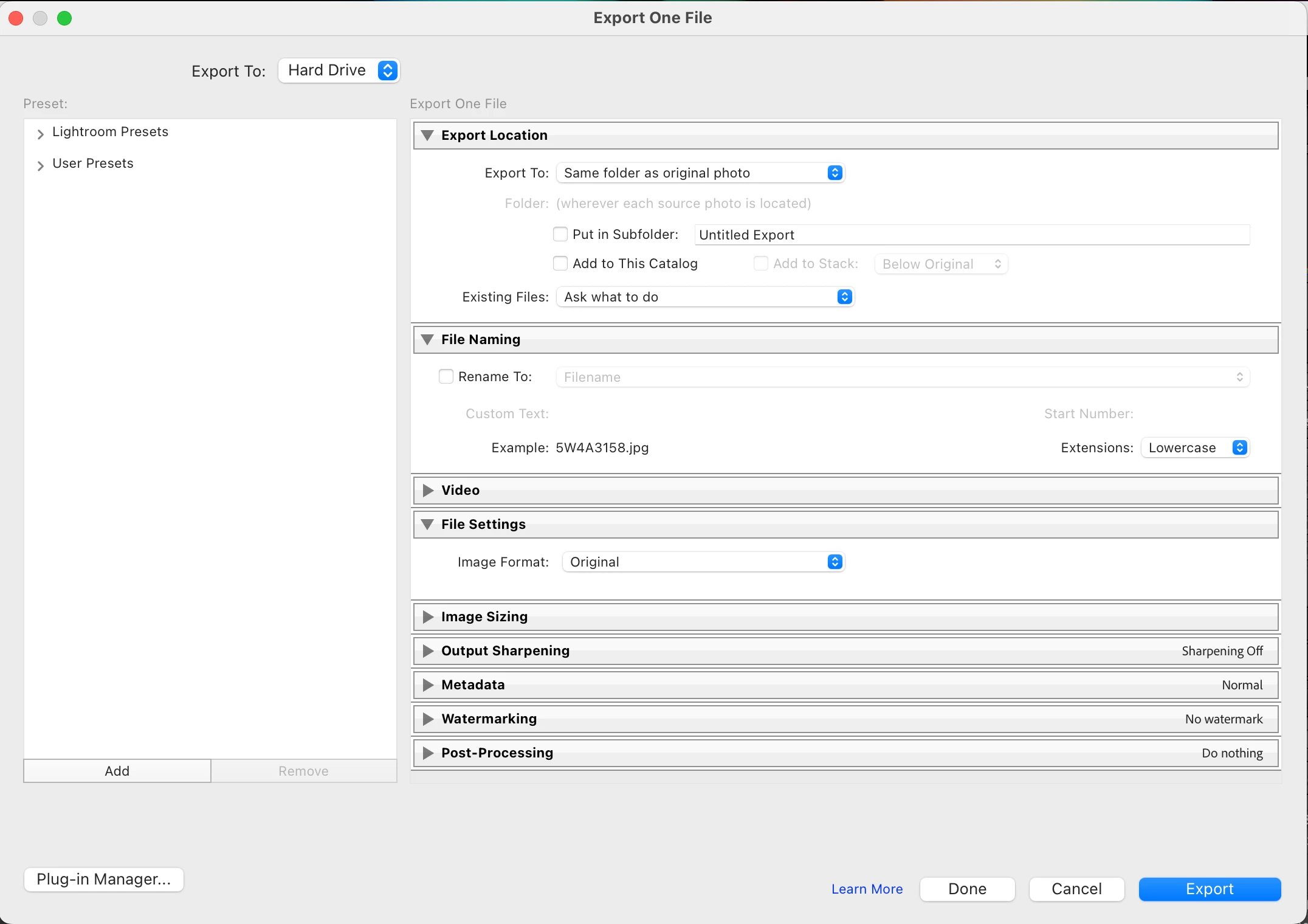
Task: Toggle the Rename To checkbox
Action: [x=446, y=377]
